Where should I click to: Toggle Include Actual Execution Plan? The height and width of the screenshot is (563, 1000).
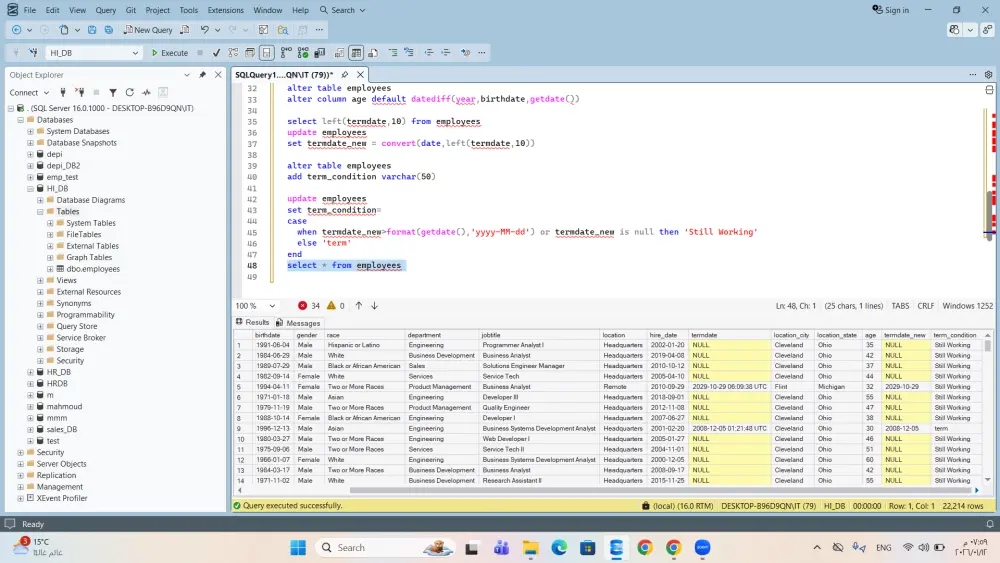286,53
